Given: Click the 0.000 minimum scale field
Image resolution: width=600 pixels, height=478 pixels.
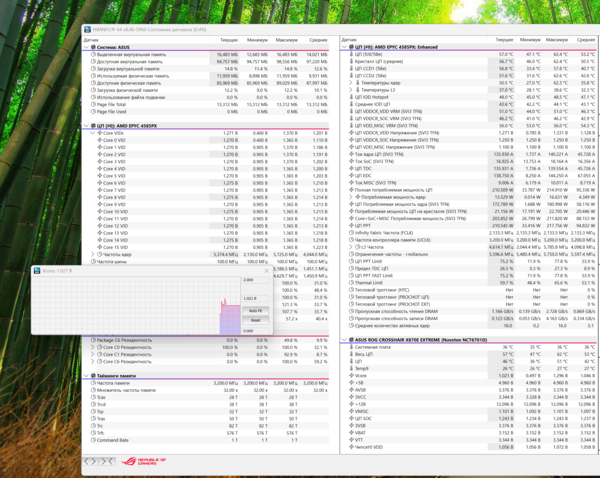Looking at the screenshot, I should point(255,331).
